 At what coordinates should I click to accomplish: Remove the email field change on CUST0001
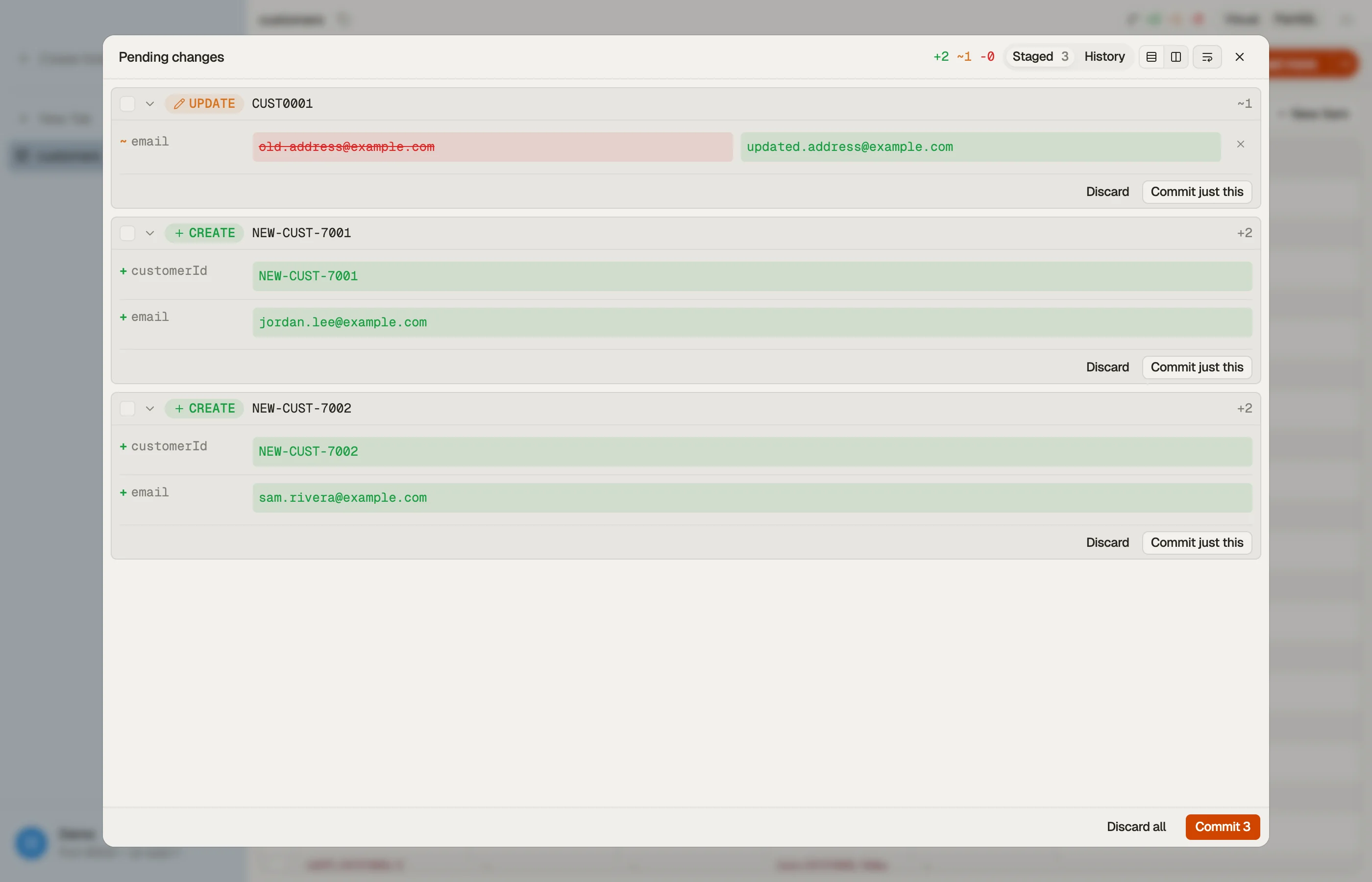tap(1240, 145)
